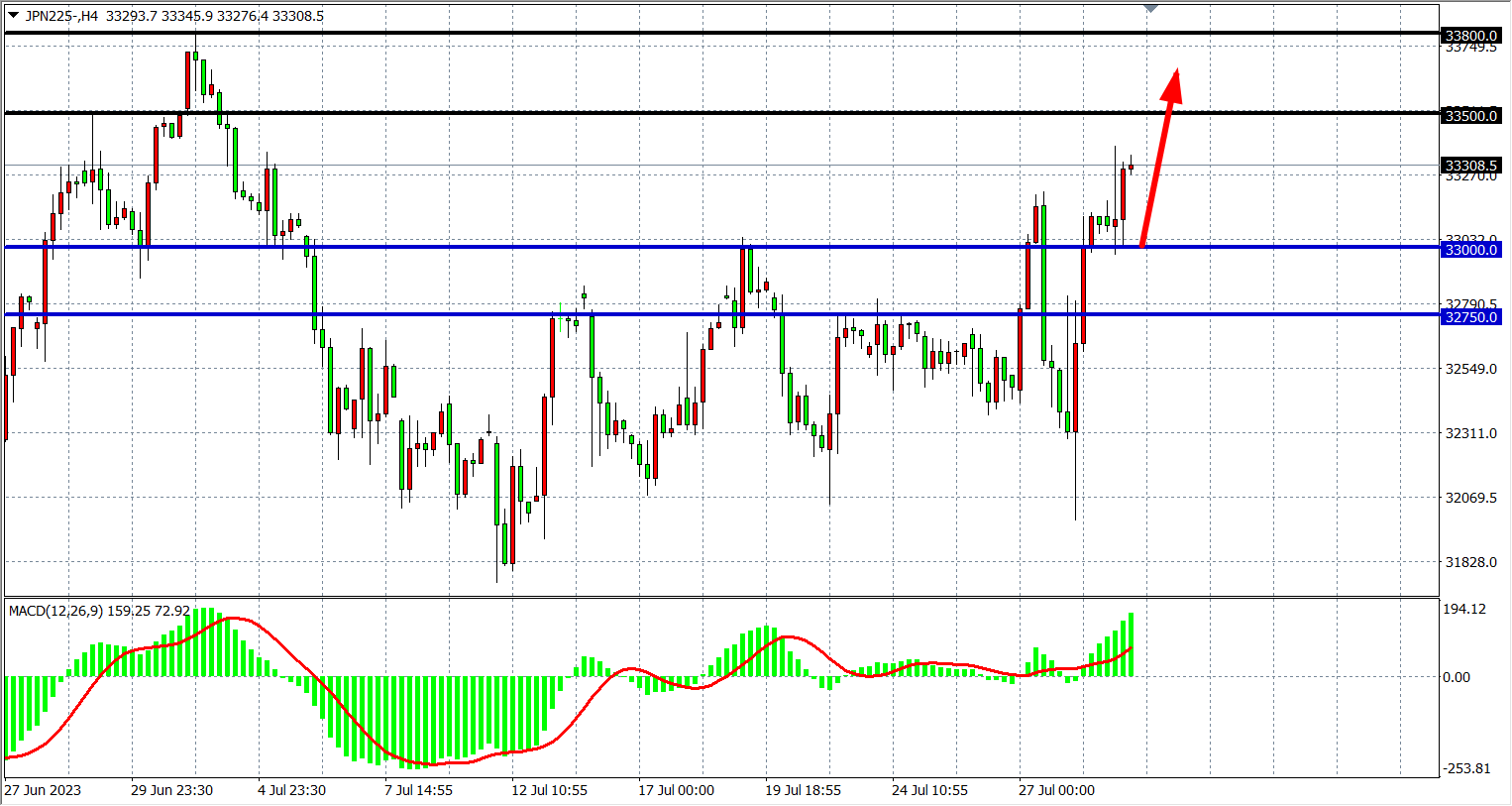
Task: Select the blue horizontal line at 33000.0
Action: click(x=594, y=247)
